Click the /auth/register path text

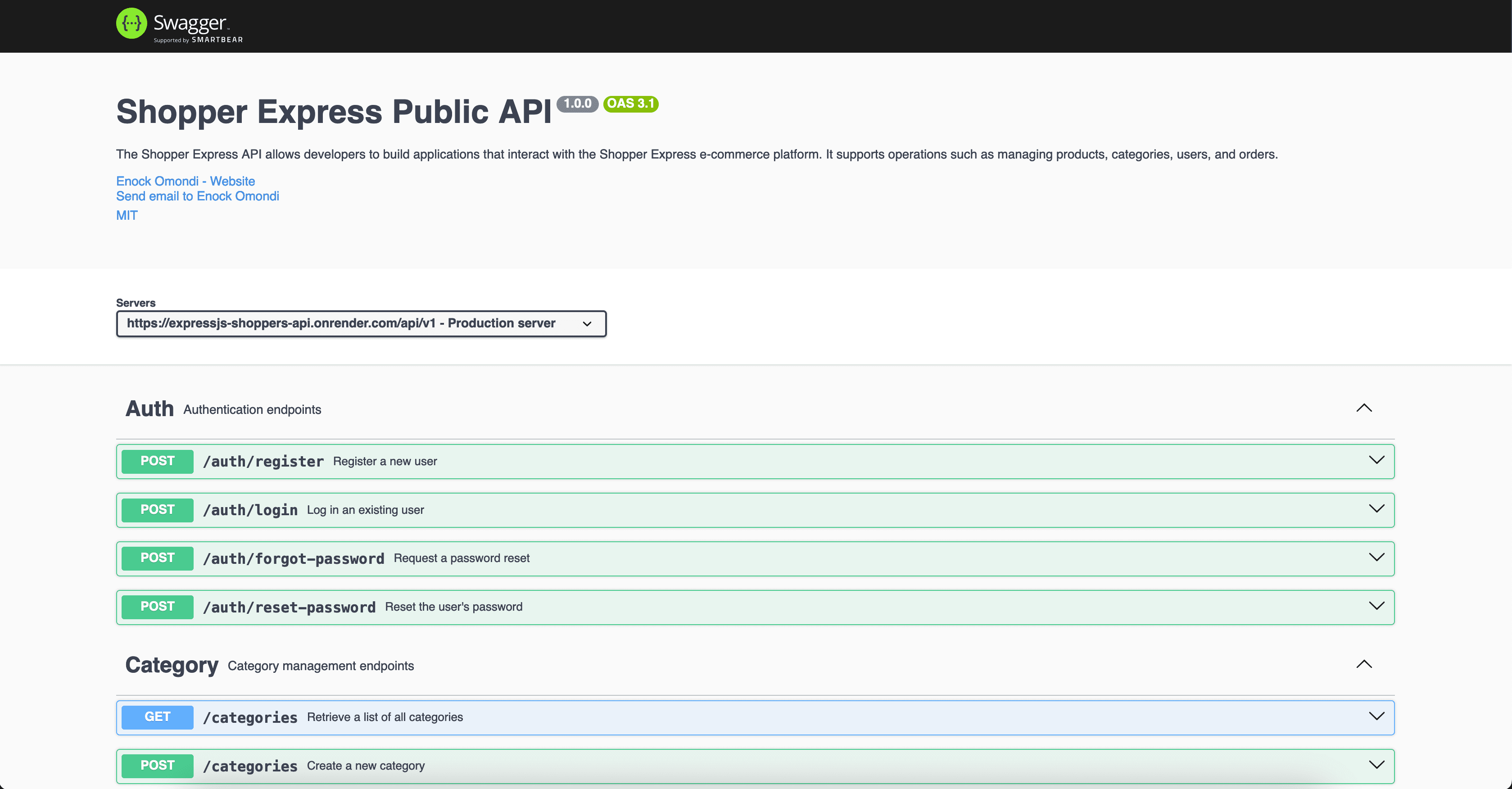(263, 462)
